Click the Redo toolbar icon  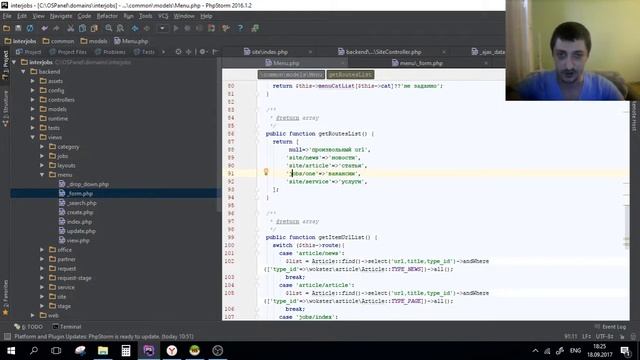(x=56, y=28)
